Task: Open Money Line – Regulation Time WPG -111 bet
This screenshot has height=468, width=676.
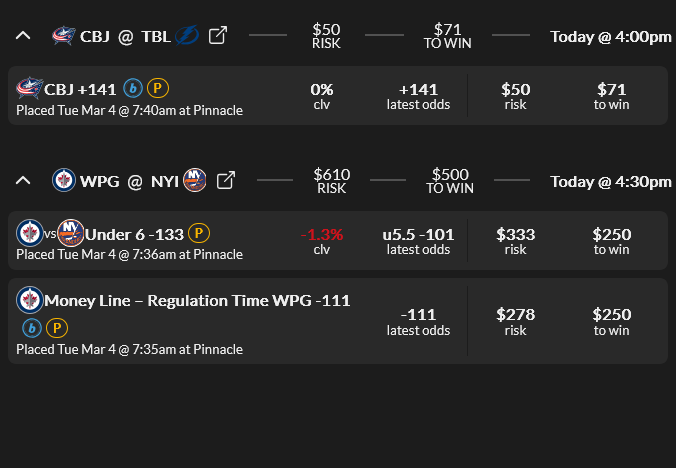Action: (197, 300)
